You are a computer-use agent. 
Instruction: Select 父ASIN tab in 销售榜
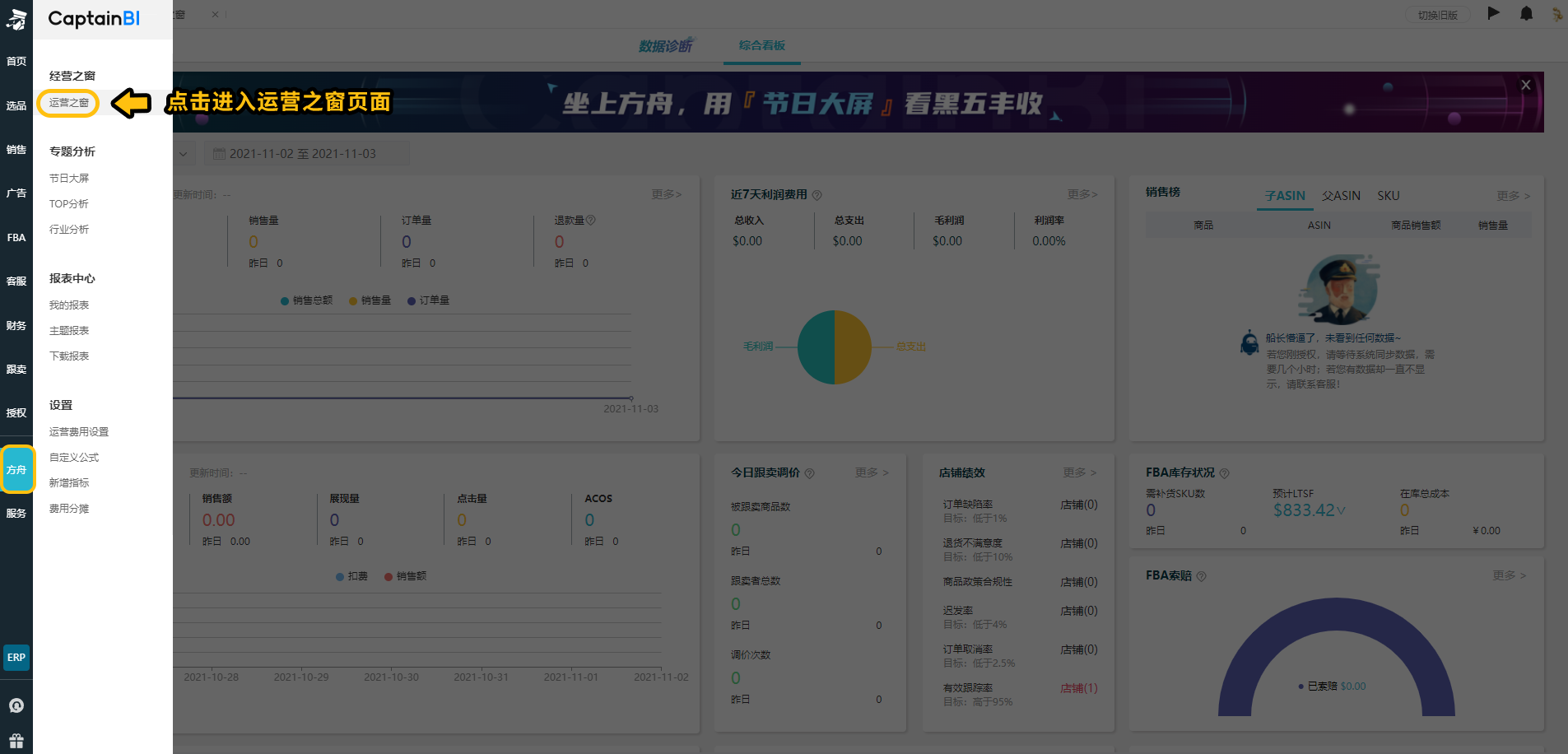click(1341, 196)
